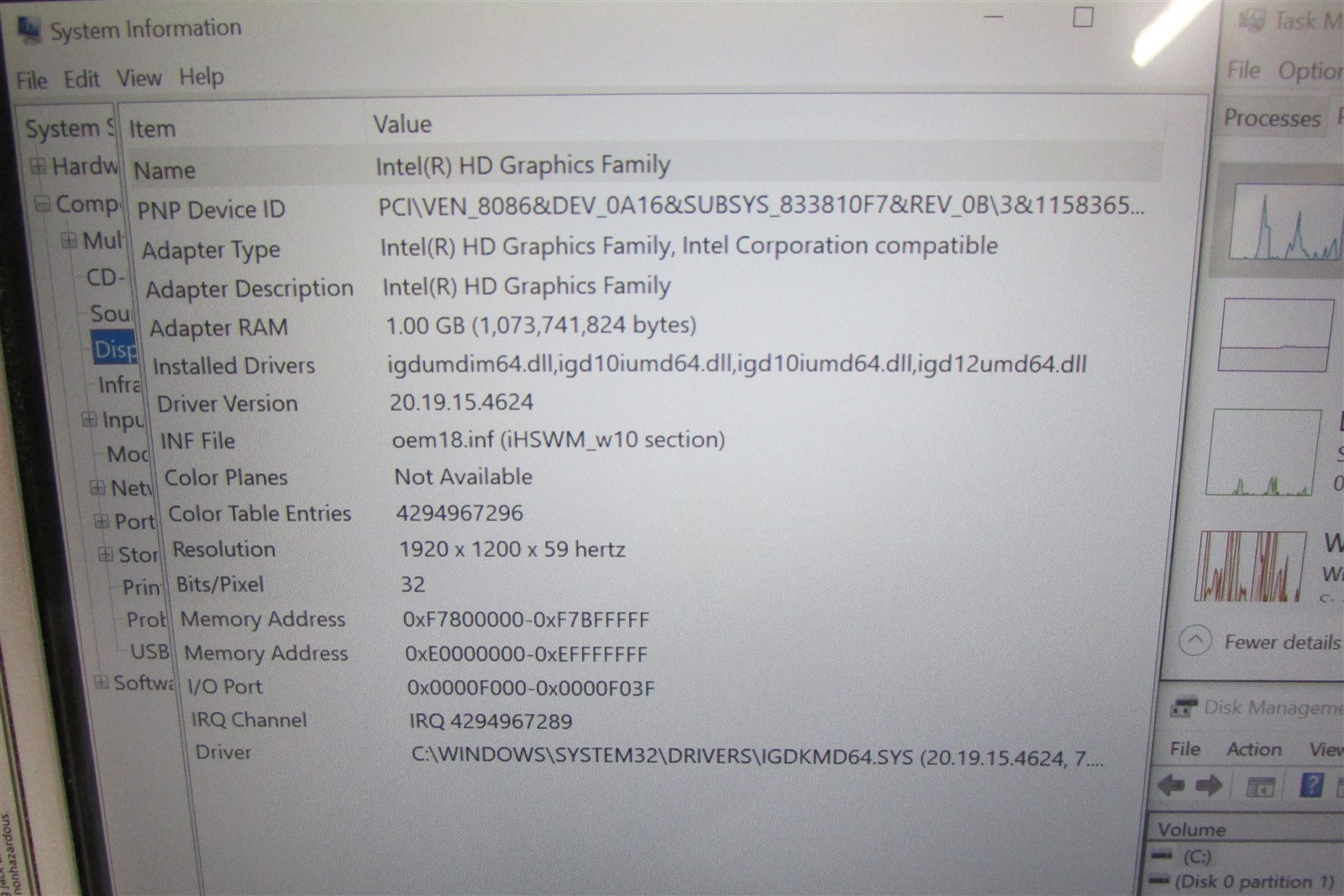
Task: Select the Sound Device tree item
Action: (111, 313)
